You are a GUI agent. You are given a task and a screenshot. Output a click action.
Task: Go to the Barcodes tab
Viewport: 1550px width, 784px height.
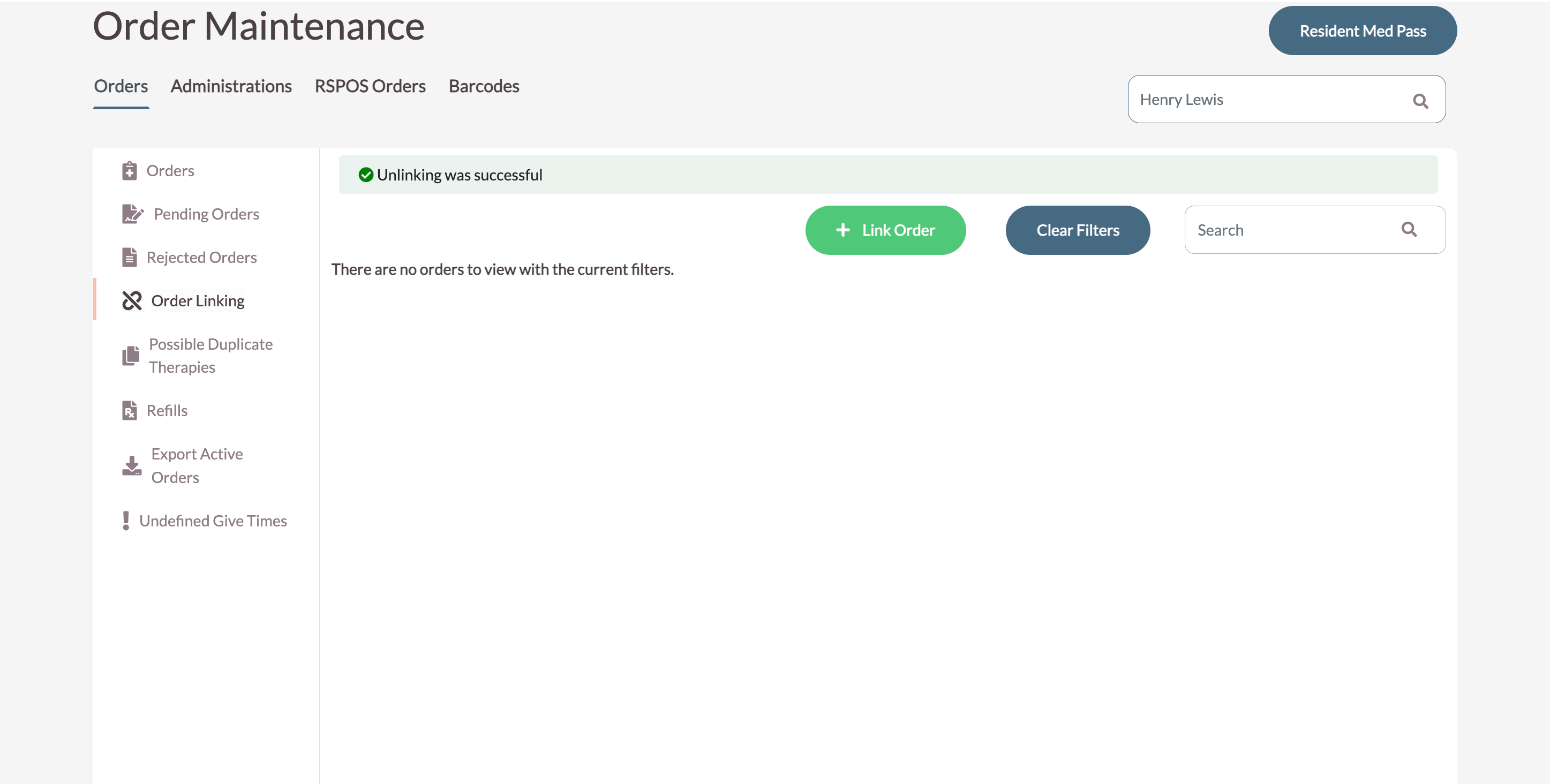(484, 86)
